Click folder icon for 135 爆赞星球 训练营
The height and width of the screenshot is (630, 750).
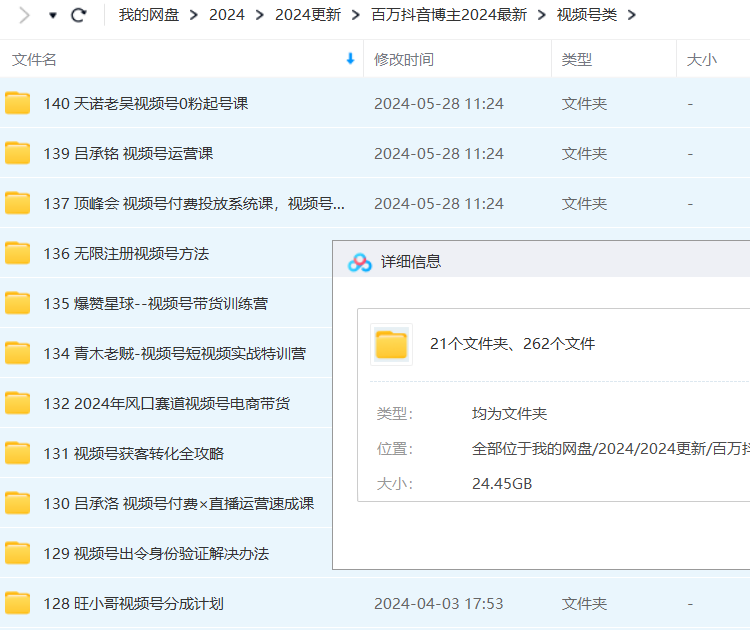[18, 303]
